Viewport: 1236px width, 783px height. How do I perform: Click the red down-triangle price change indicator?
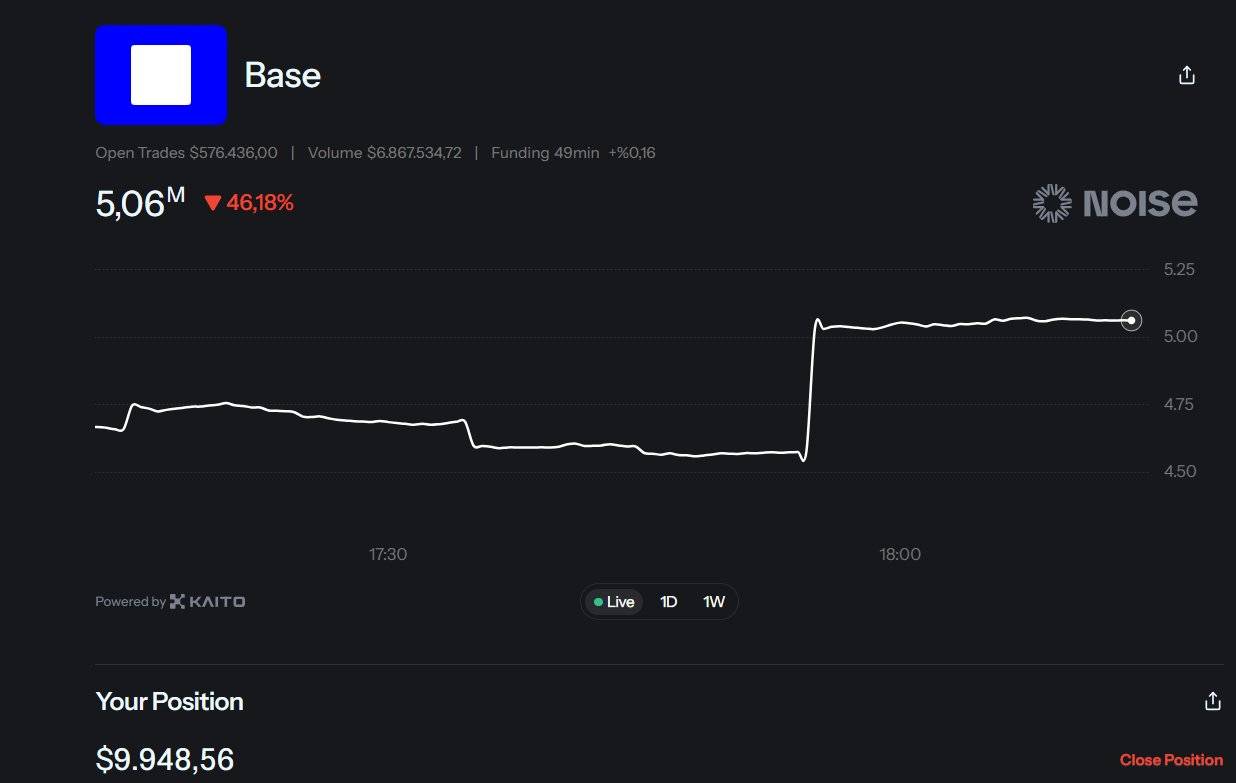click(x=213, y=203)
